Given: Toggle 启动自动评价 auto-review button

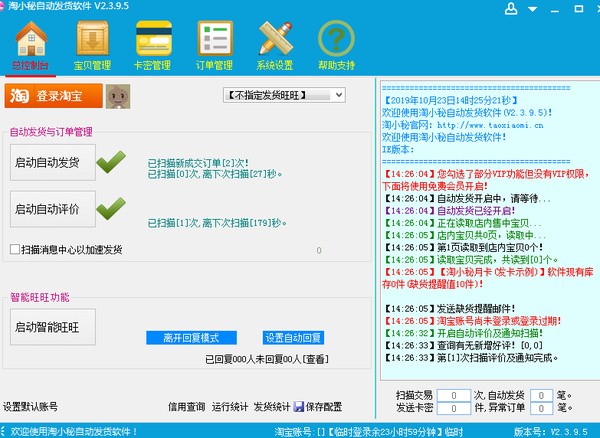Looking at the screenshot, I should tap(53, 209).
